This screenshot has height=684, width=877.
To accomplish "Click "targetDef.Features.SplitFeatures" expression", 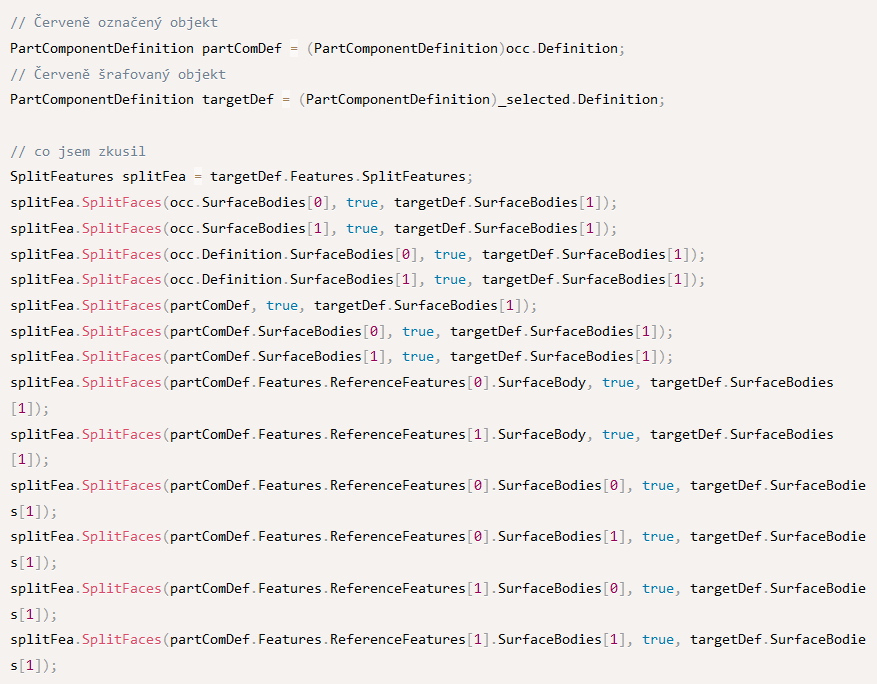I will coord(338,176).
